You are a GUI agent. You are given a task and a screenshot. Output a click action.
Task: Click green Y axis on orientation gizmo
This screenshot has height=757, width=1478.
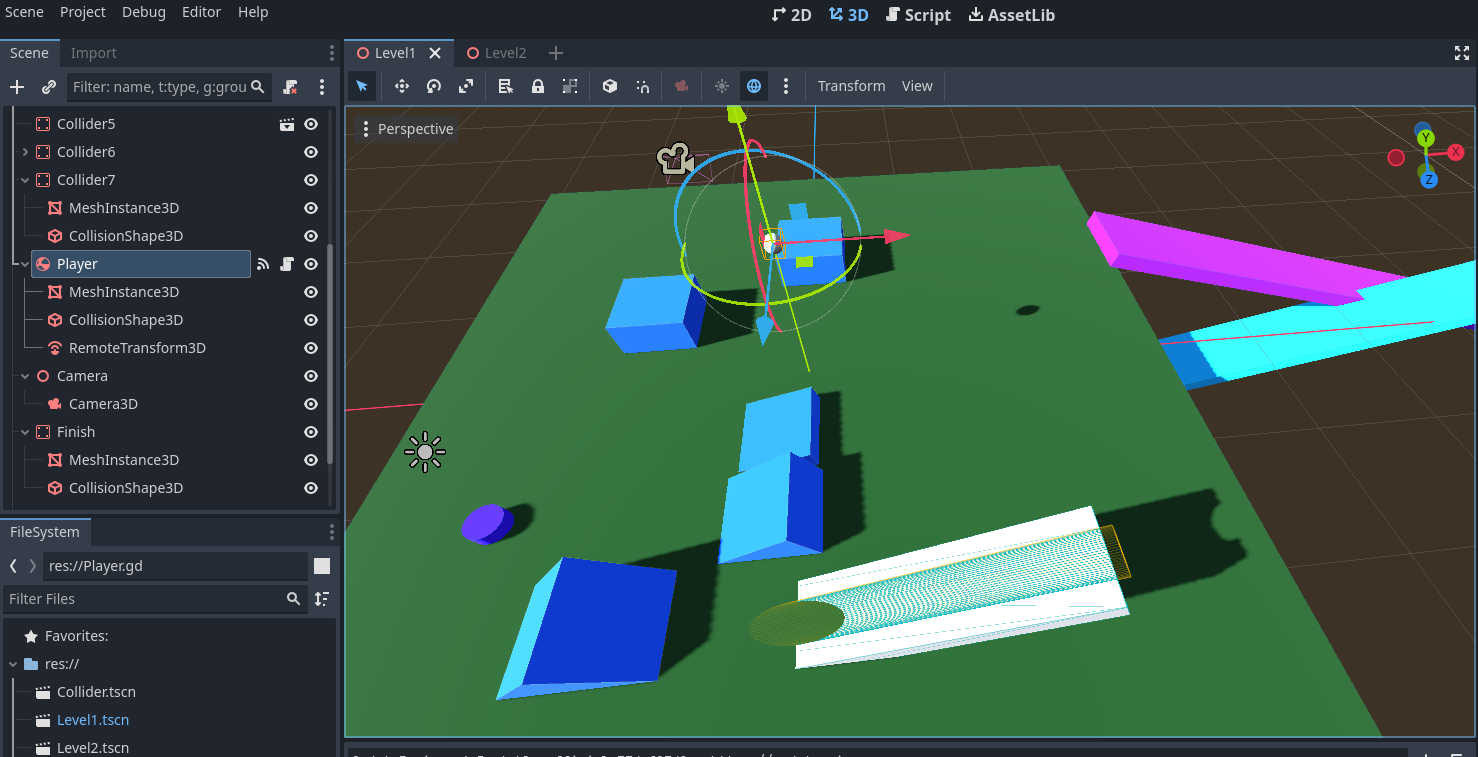1425,138
